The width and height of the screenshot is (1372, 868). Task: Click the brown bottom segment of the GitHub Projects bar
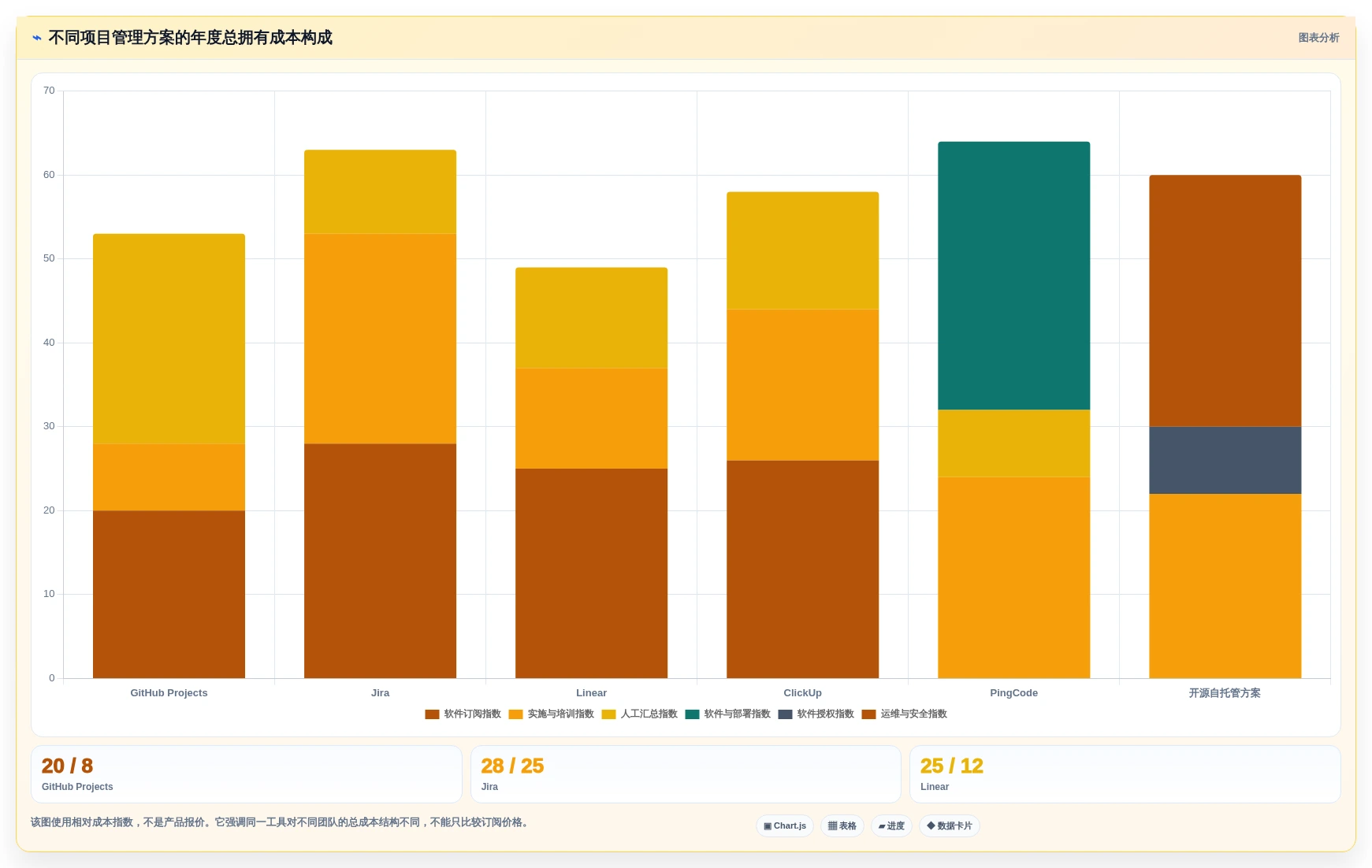point(169,594)
